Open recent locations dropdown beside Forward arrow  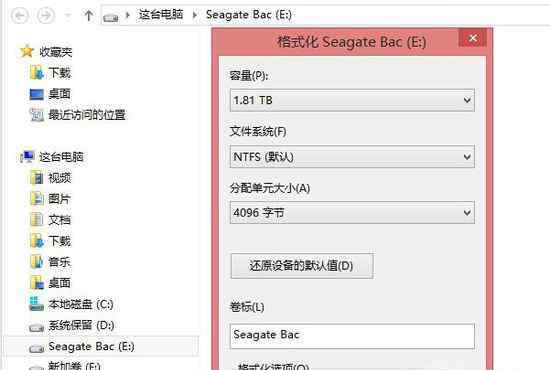coord(68,16)
